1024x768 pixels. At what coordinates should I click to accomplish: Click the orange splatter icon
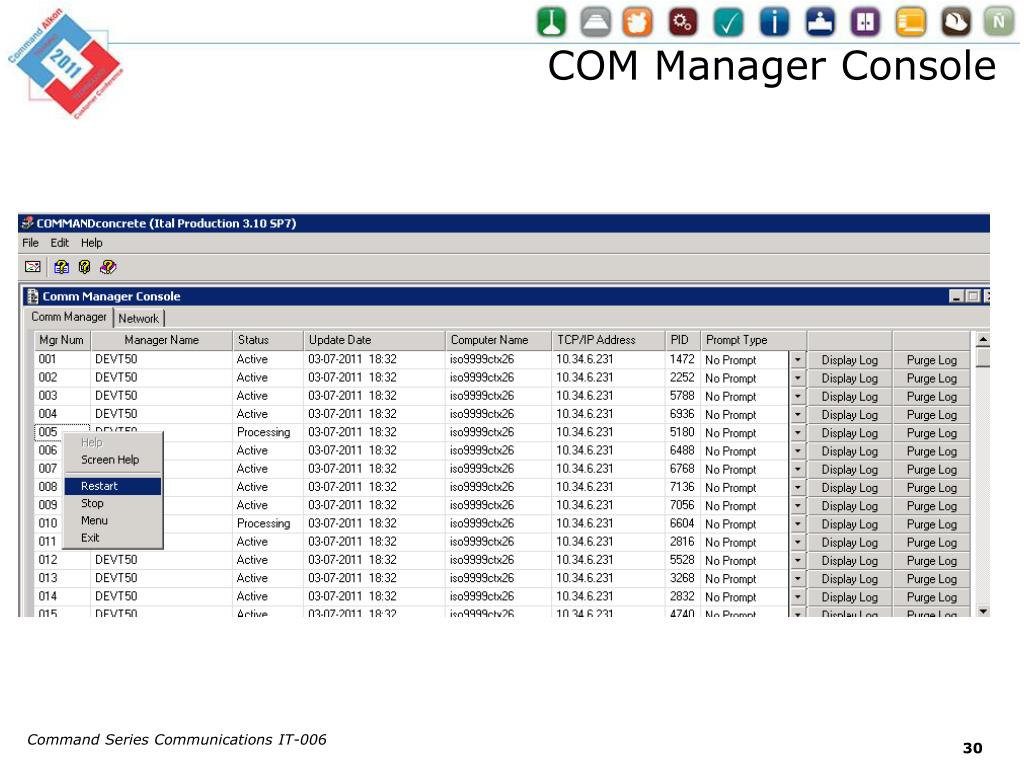637,22
